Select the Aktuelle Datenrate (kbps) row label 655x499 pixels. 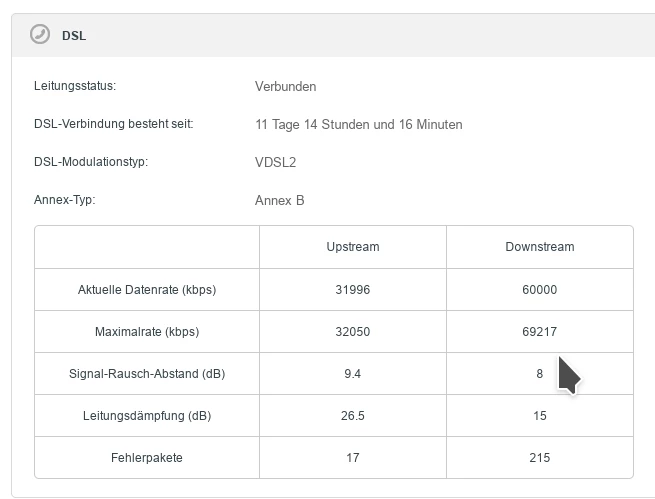[147, 290]
